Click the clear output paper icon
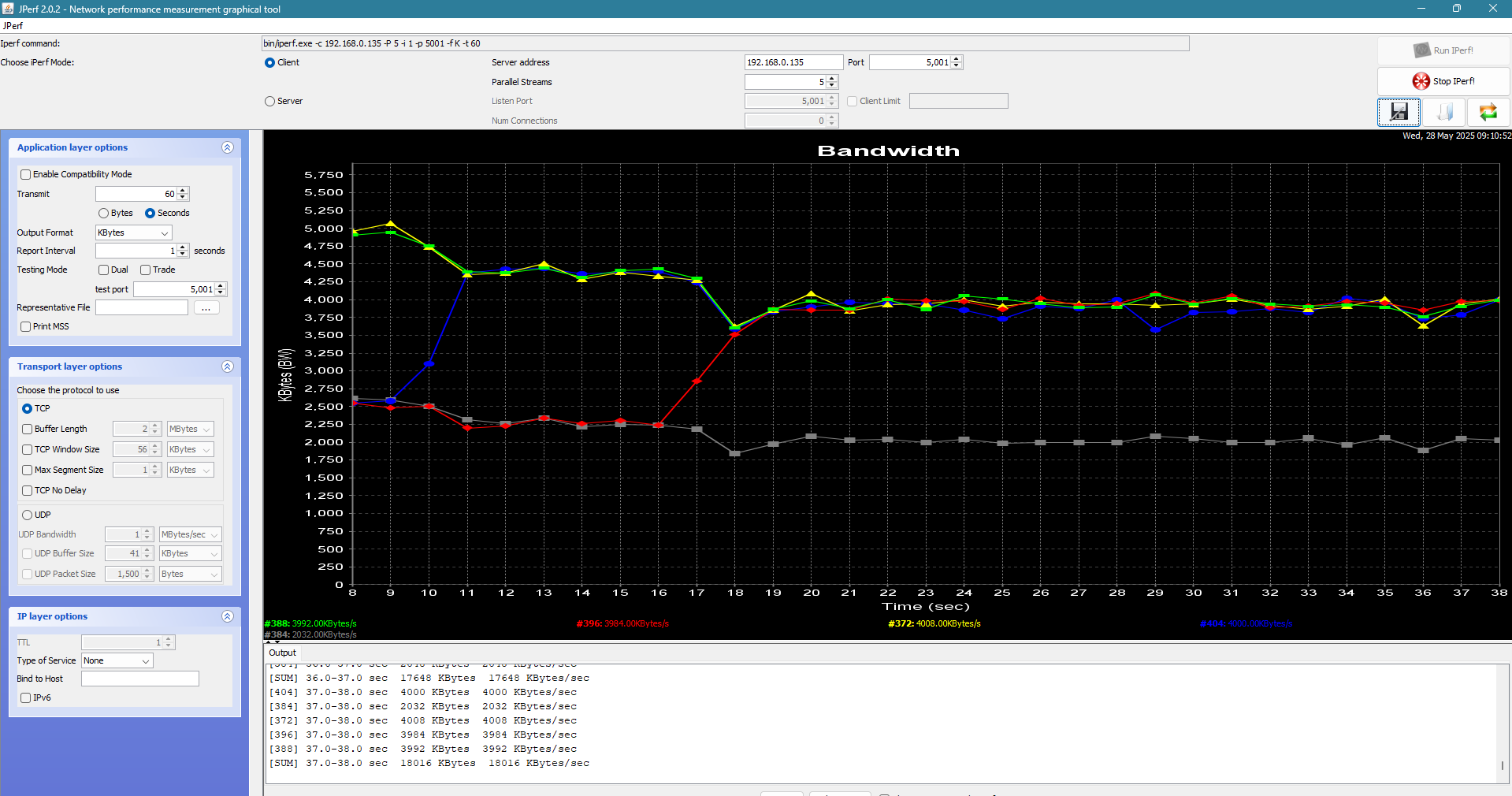Image resolution: width=1512 pixels, height=796 pixels. [1444, 112]
